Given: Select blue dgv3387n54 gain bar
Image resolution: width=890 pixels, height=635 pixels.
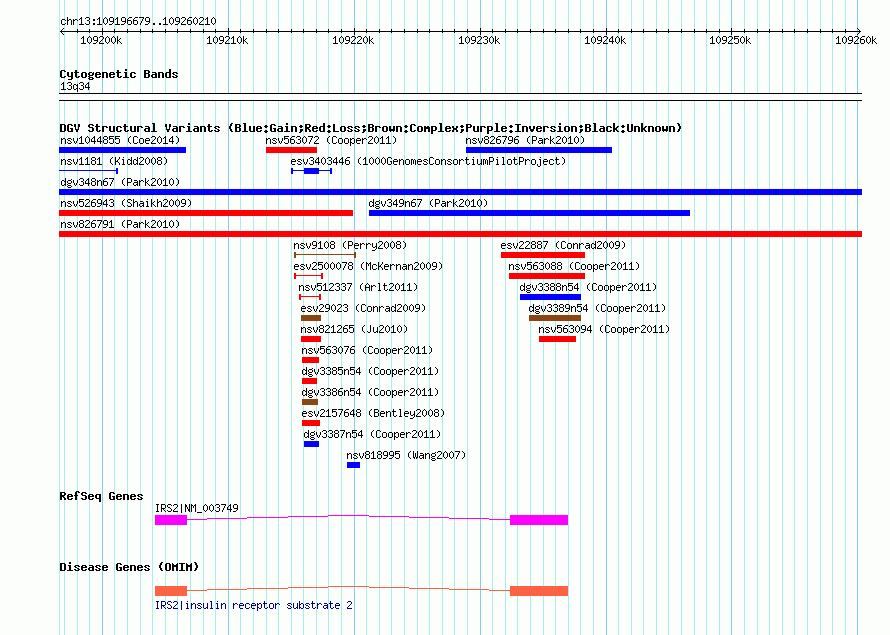Looking at the screenshot, I should pyautogui.click(x=312, y=444).
